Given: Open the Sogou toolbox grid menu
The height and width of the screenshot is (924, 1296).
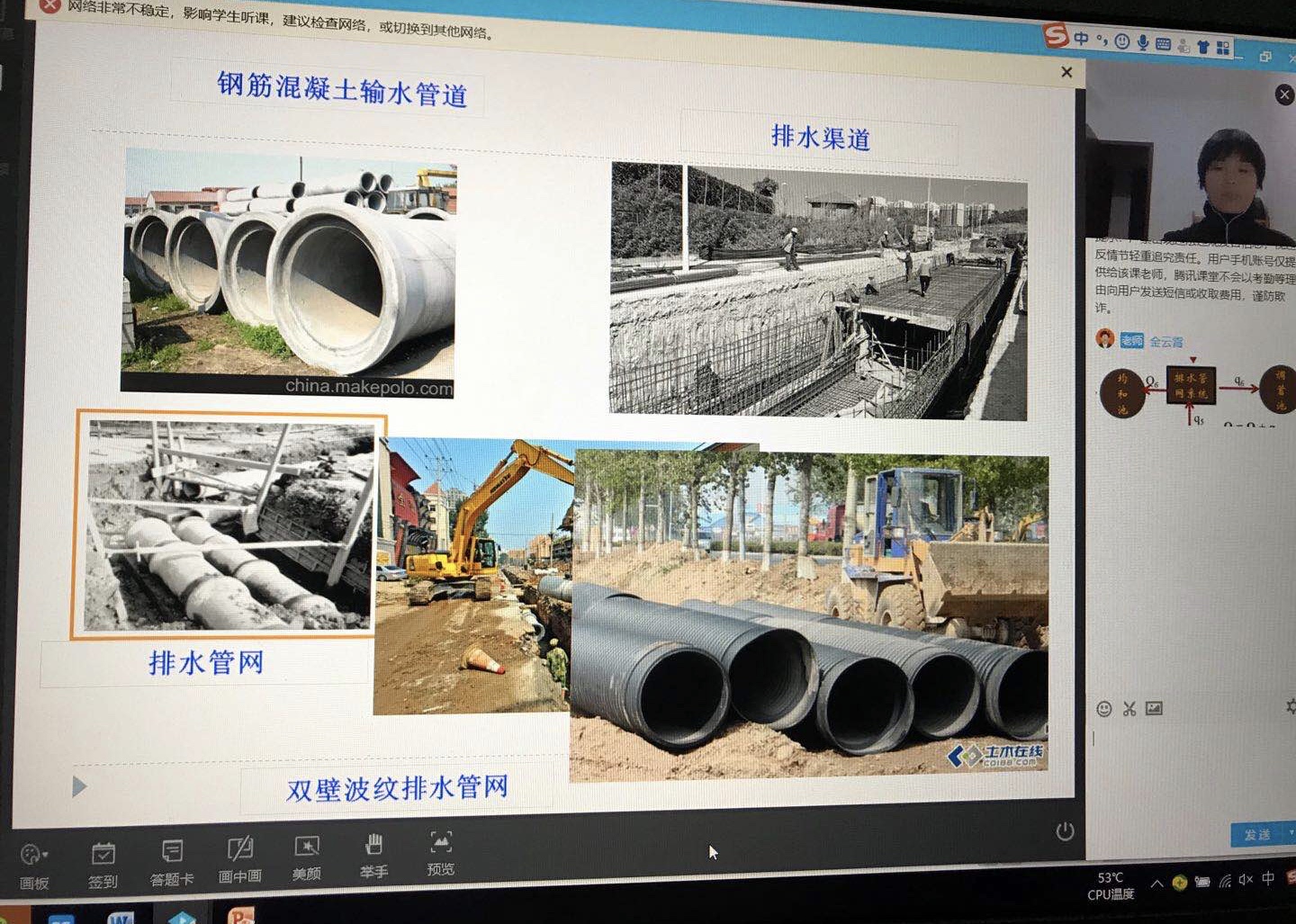Looking at the screenshot, I should [1223, 48].
